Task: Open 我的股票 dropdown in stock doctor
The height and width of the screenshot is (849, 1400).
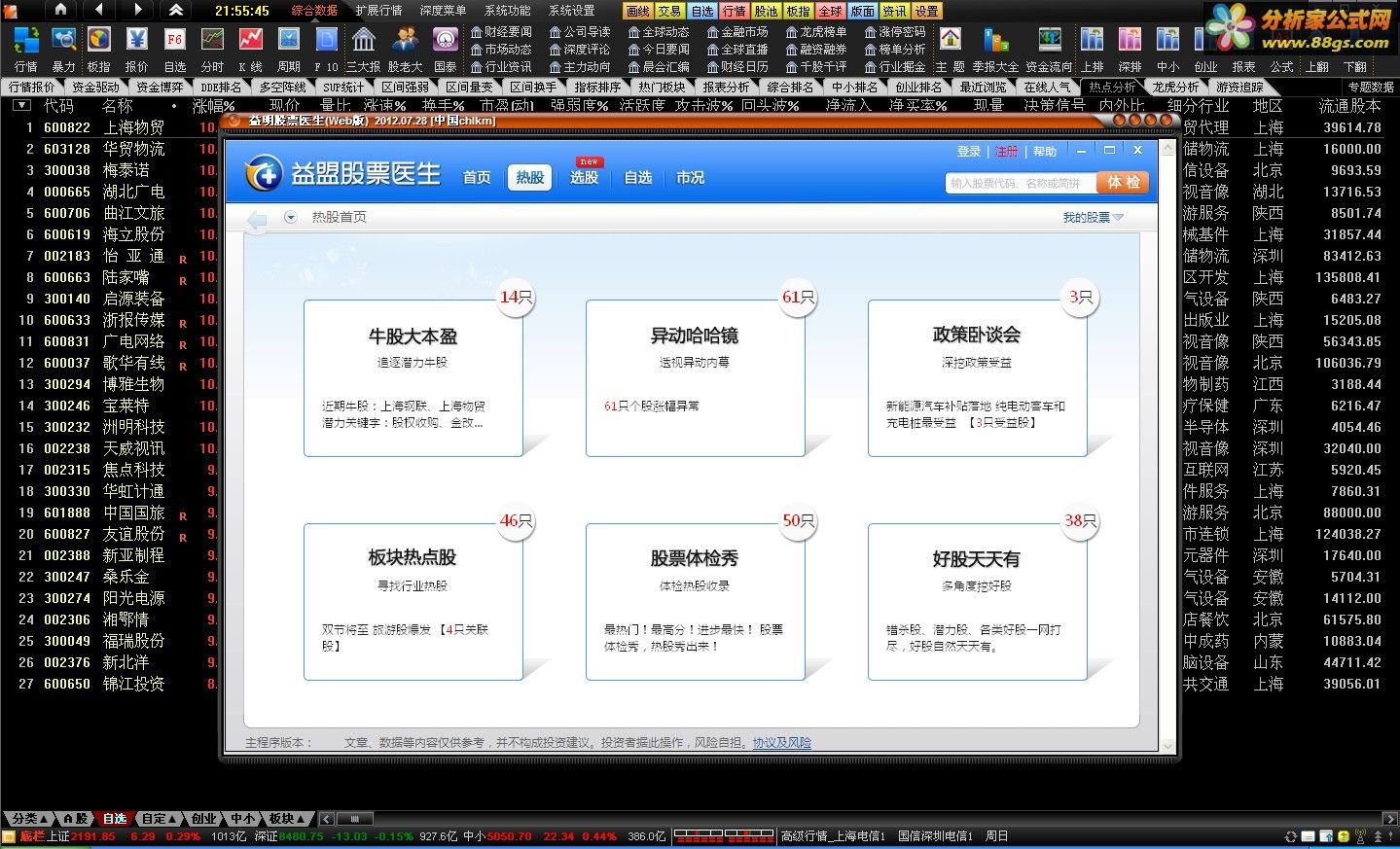Action: click(1093, 217)
